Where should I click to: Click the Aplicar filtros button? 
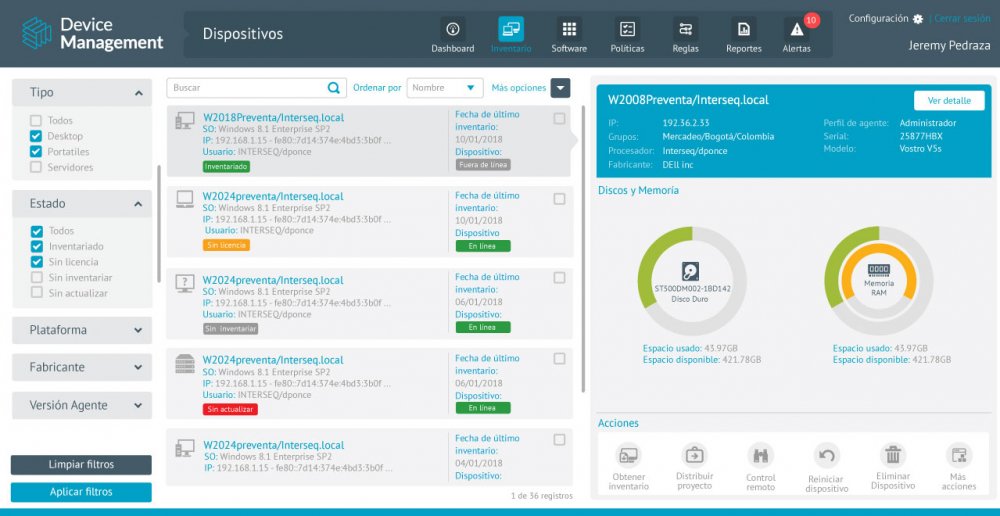[81, 492]
